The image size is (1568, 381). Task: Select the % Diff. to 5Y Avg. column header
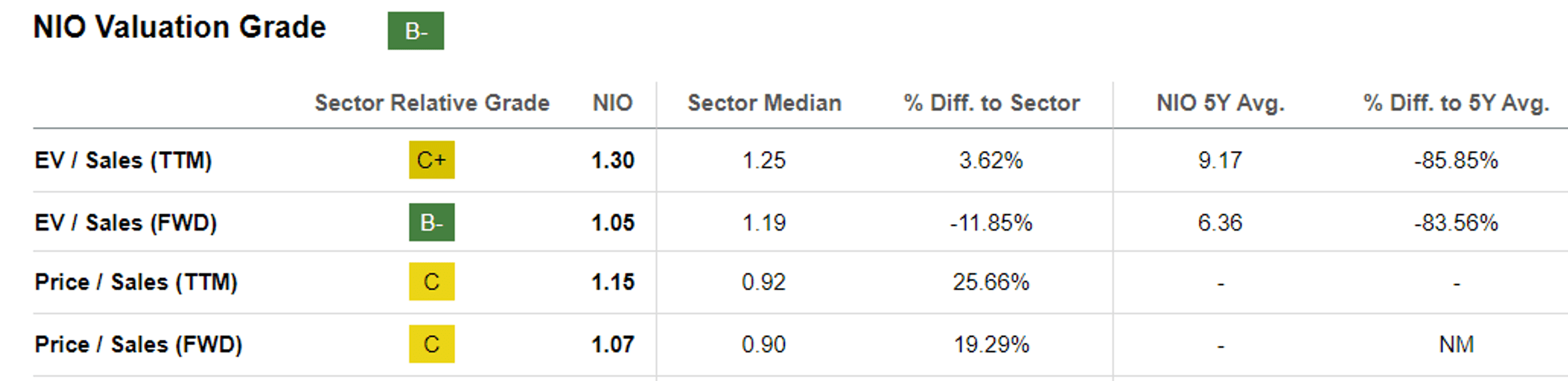pyautogui.click(x=1456, y=103)
